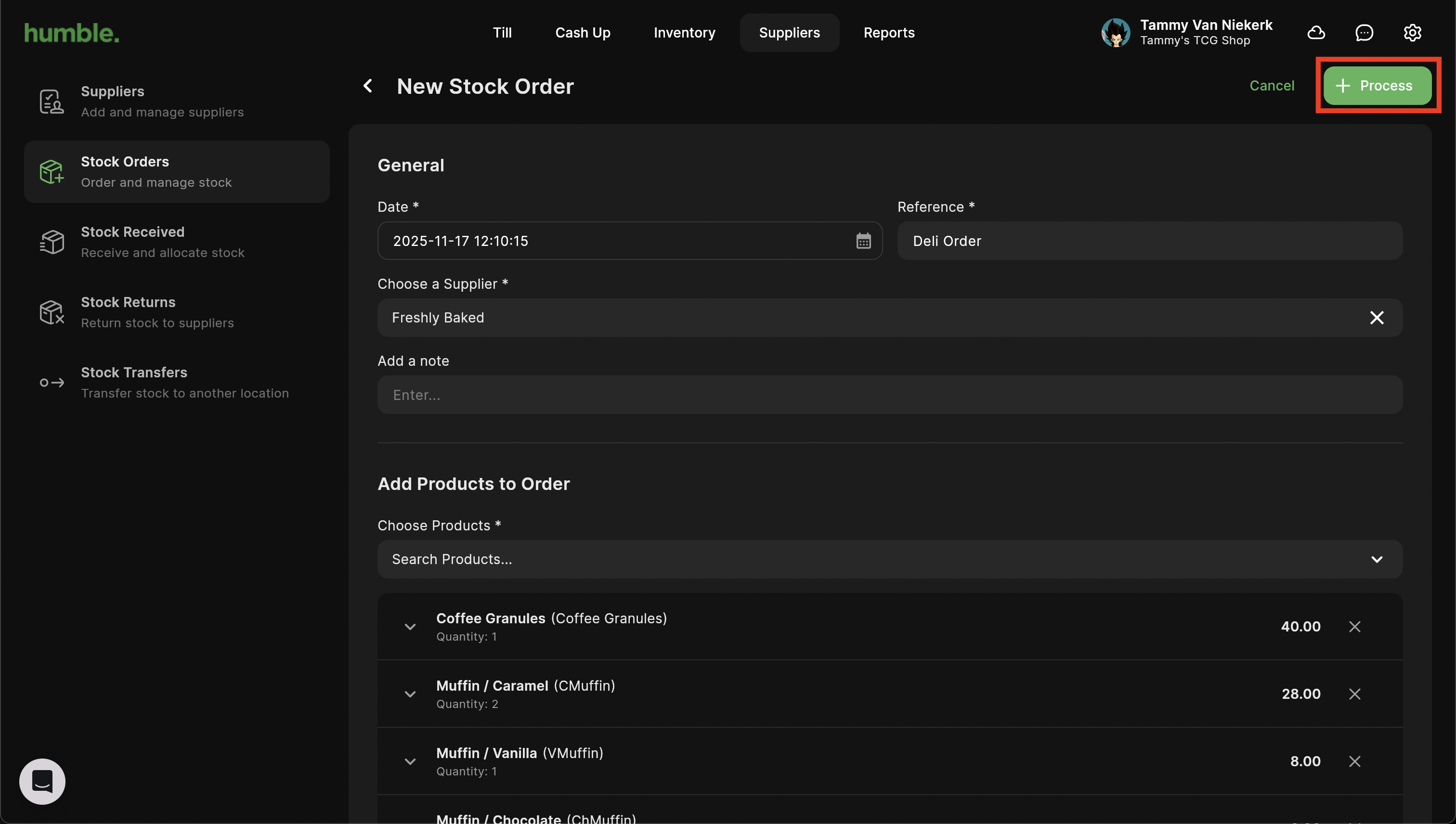Switch to the Inventory tab

684,33
